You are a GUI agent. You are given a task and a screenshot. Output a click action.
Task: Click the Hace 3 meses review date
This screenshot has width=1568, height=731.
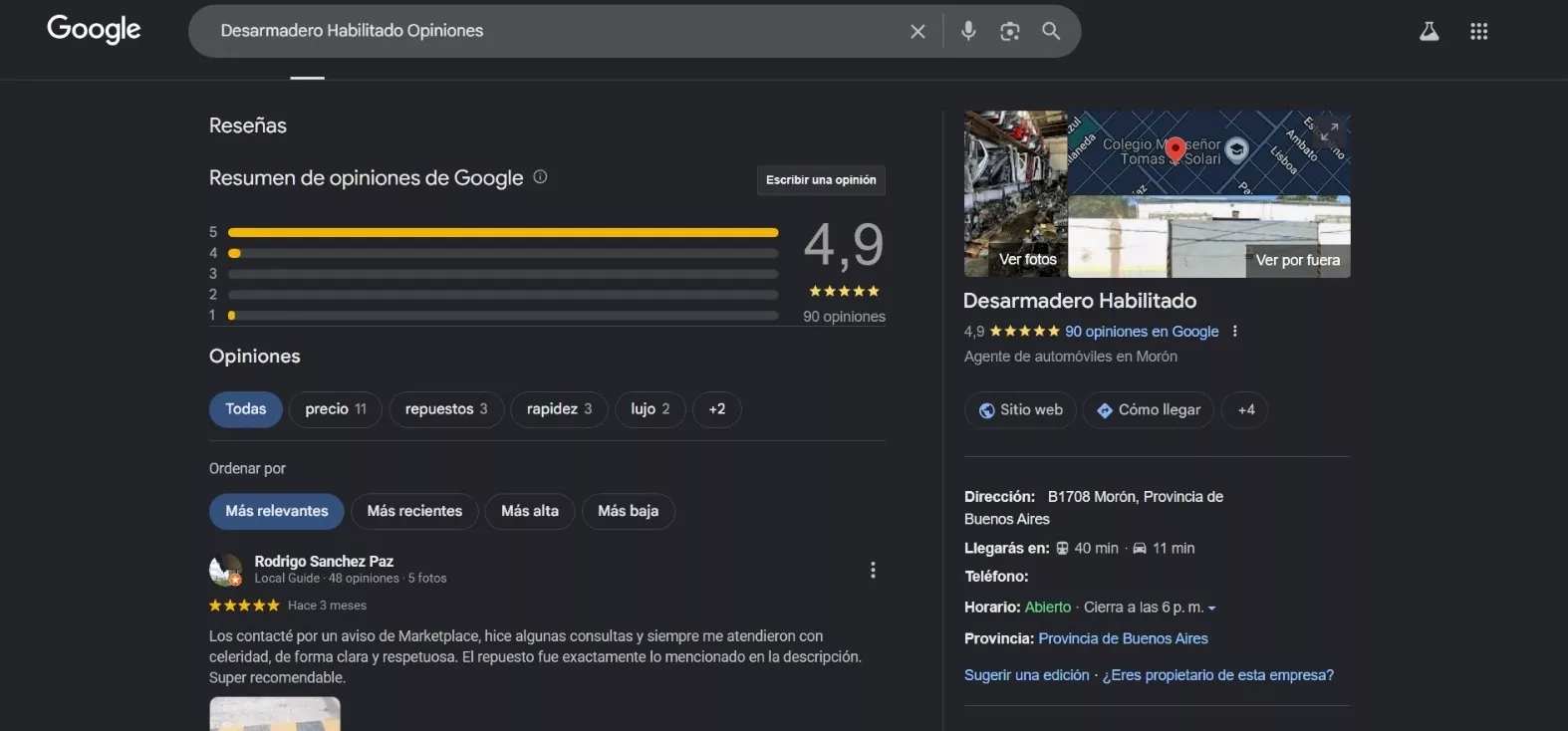[x=327, y=606]
